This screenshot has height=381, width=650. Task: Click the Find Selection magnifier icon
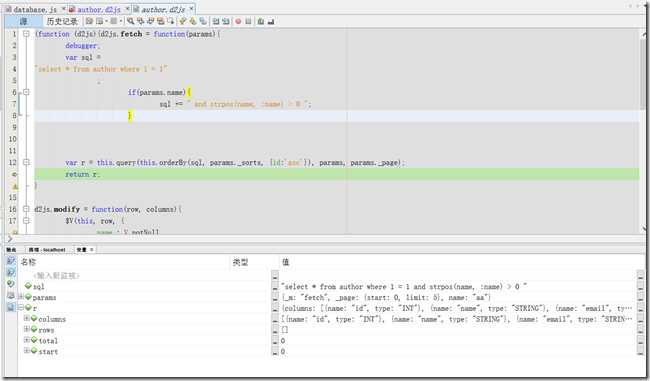coord(131,21)
